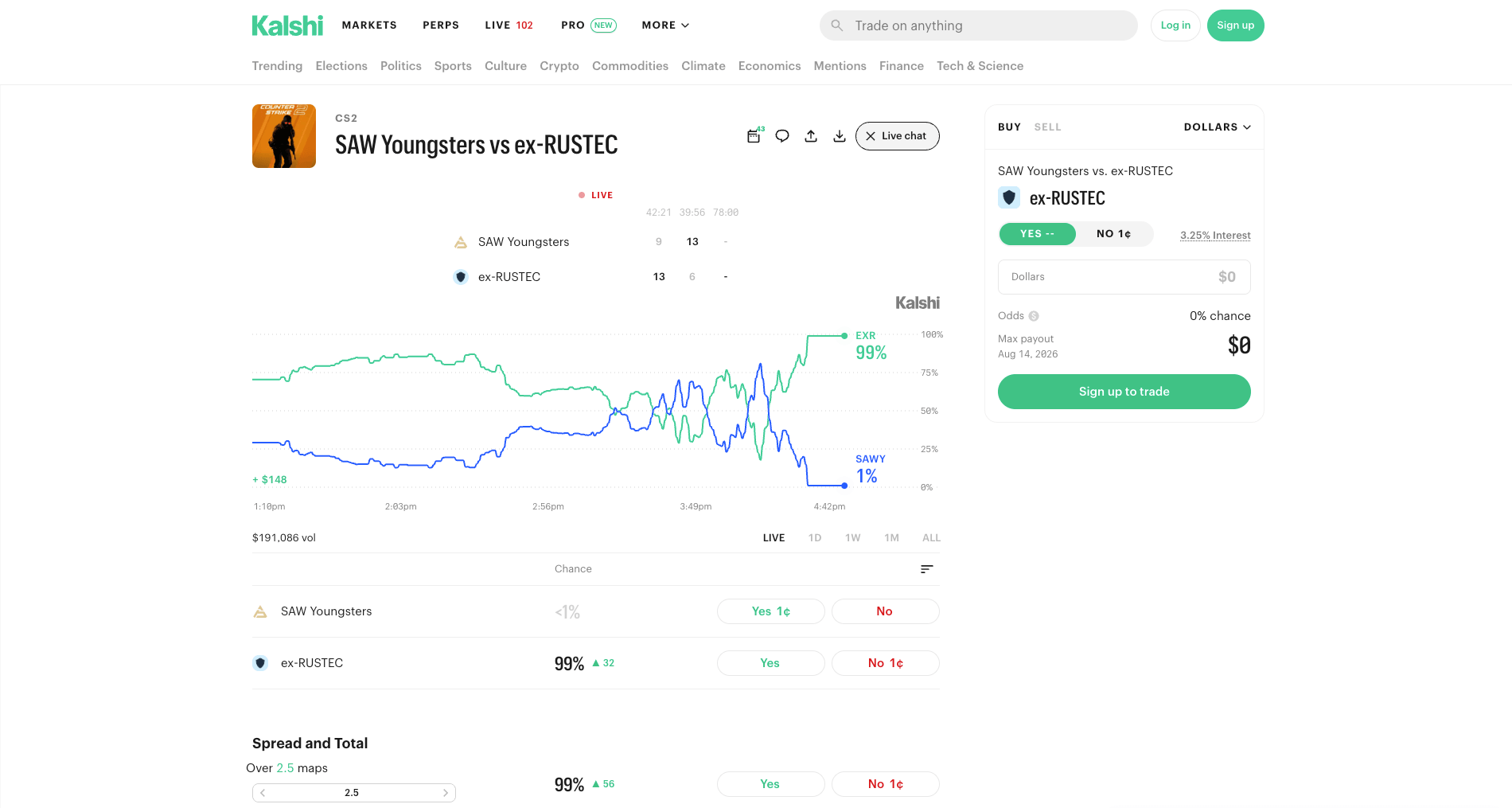This screenshot has height=808, width=1512.
Task: Open the DOLLARS order type dropdown
Action: (1217, 127)
